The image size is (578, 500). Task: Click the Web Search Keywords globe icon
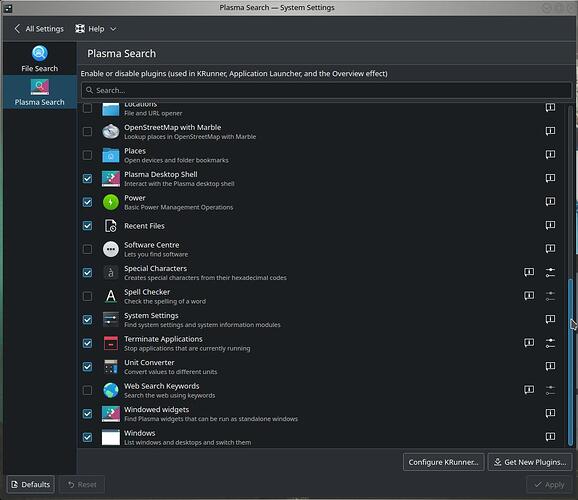(111, 390)
